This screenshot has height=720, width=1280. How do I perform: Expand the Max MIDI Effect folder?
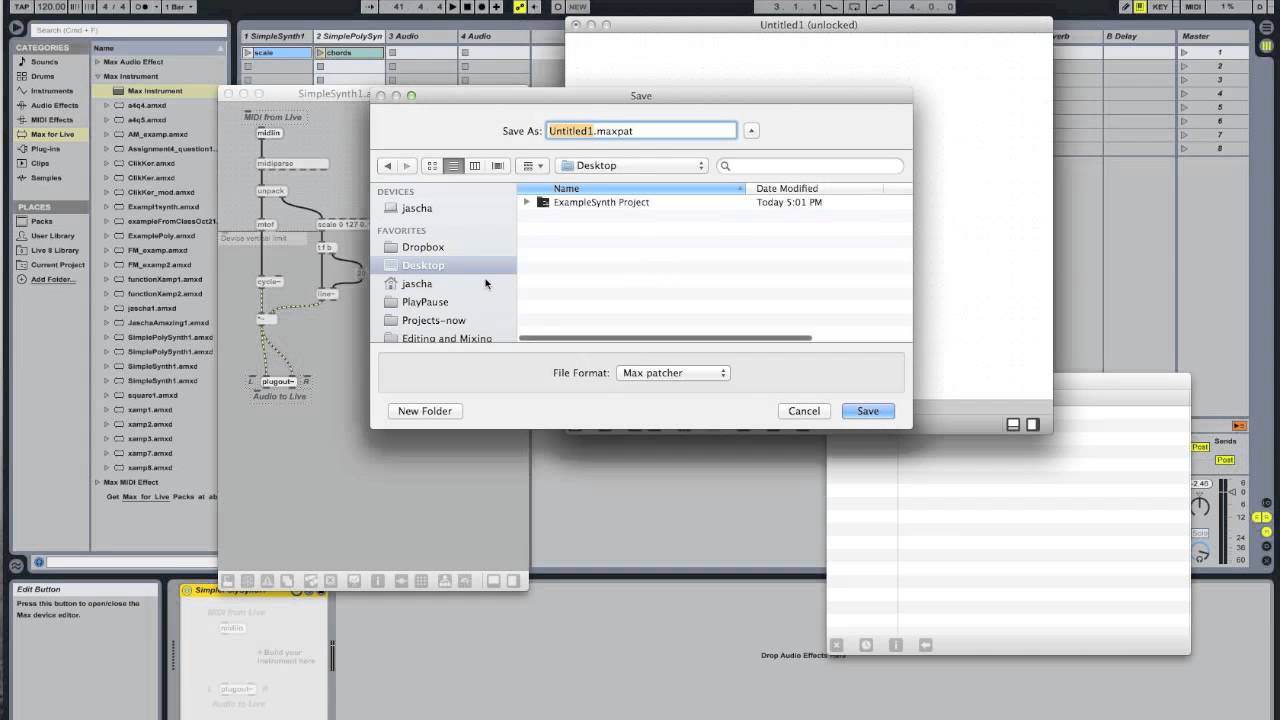(98, 482)
